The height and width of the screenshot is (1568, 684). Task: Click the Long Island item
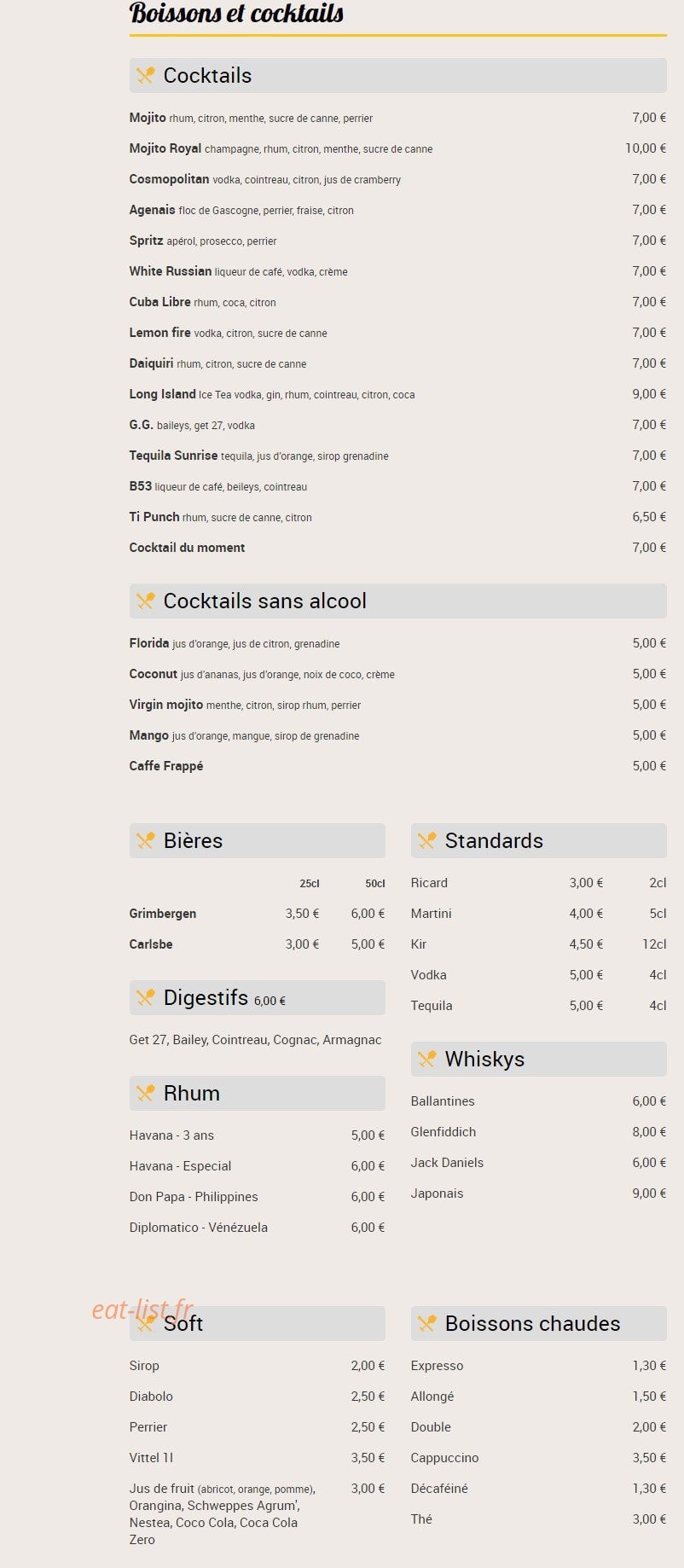coord(162,394)
